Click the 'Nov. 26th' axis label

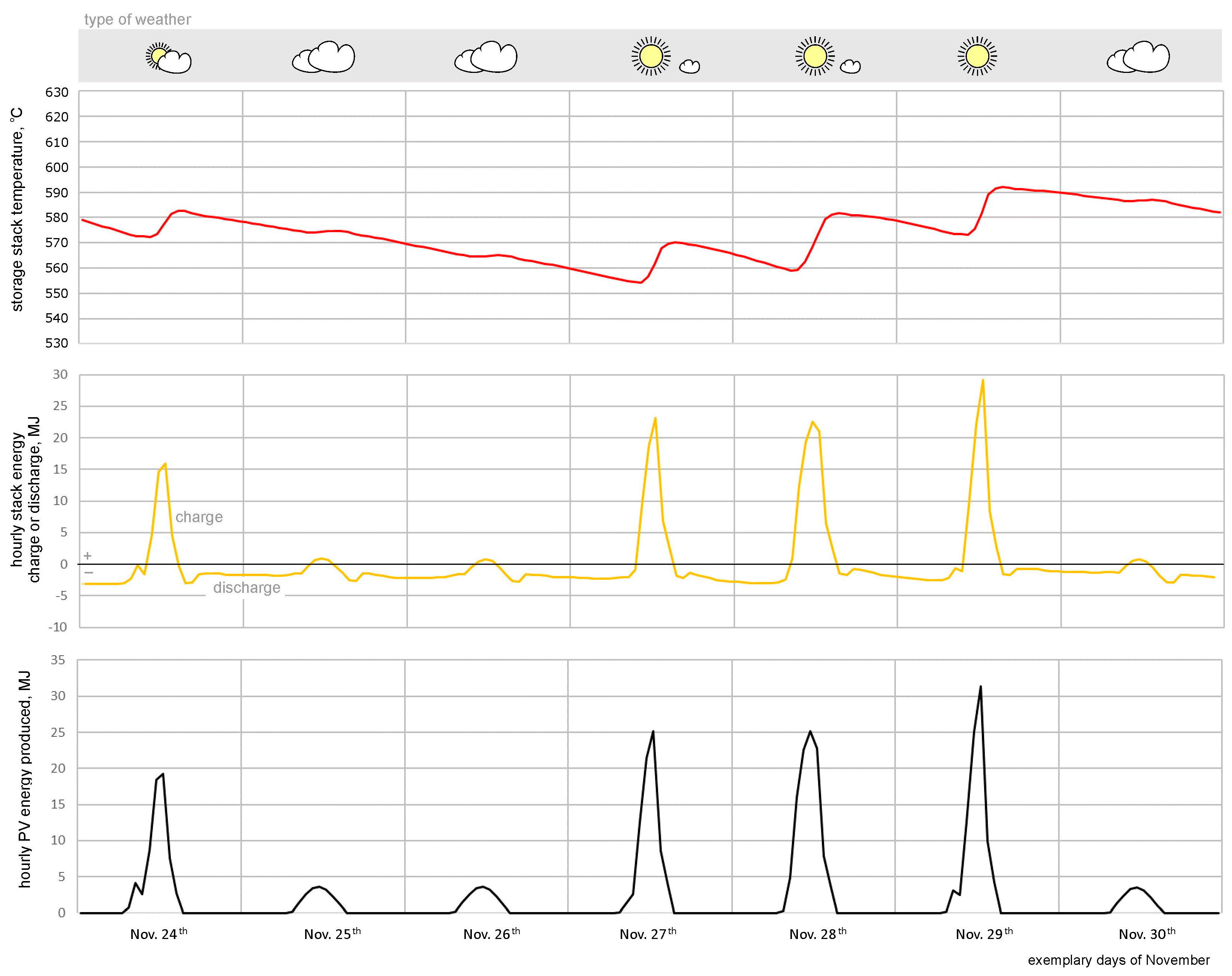point(492,934)
